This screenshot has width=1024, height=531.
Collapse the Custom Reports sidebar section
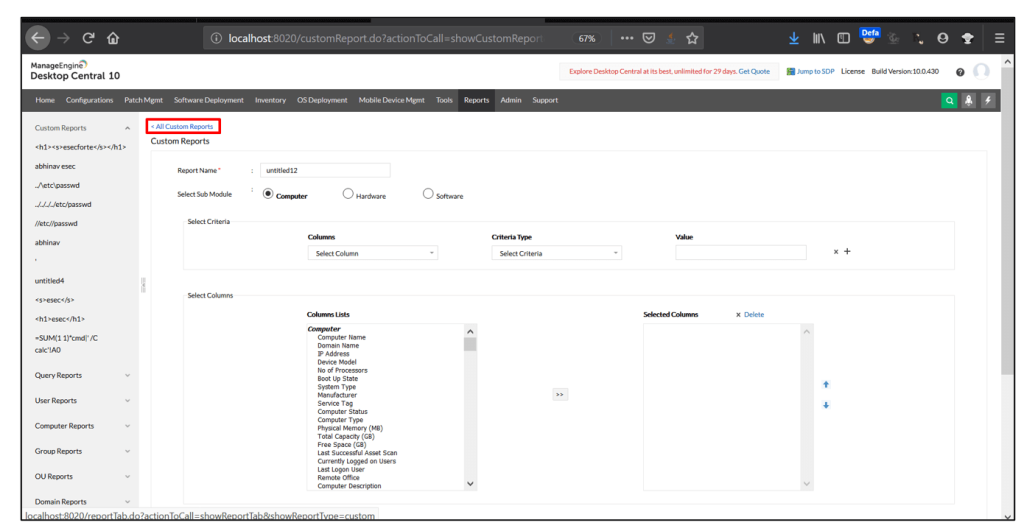[x=127, y=128]
